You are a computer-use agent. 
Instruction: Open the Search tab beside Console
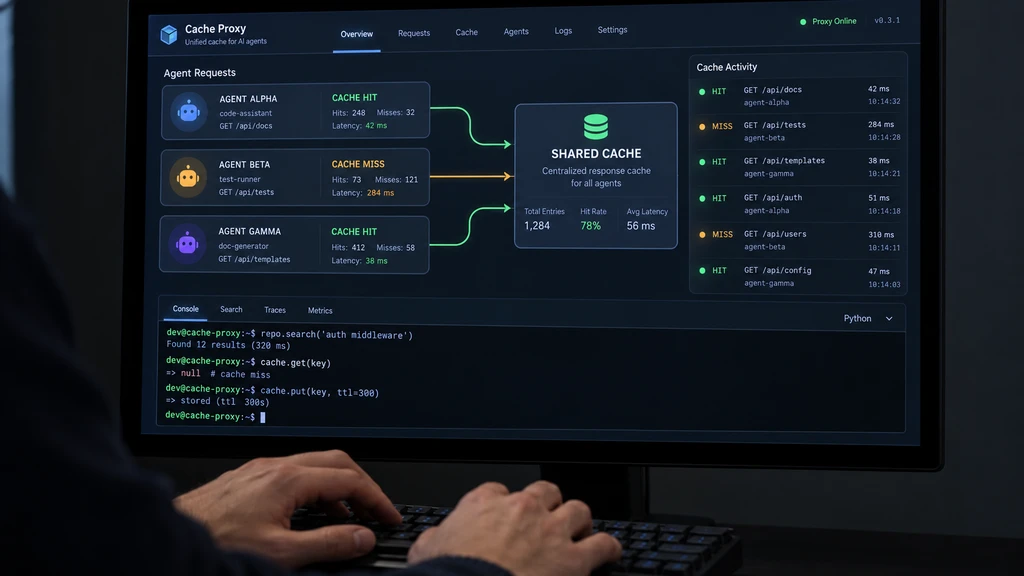tap(231, 310)
